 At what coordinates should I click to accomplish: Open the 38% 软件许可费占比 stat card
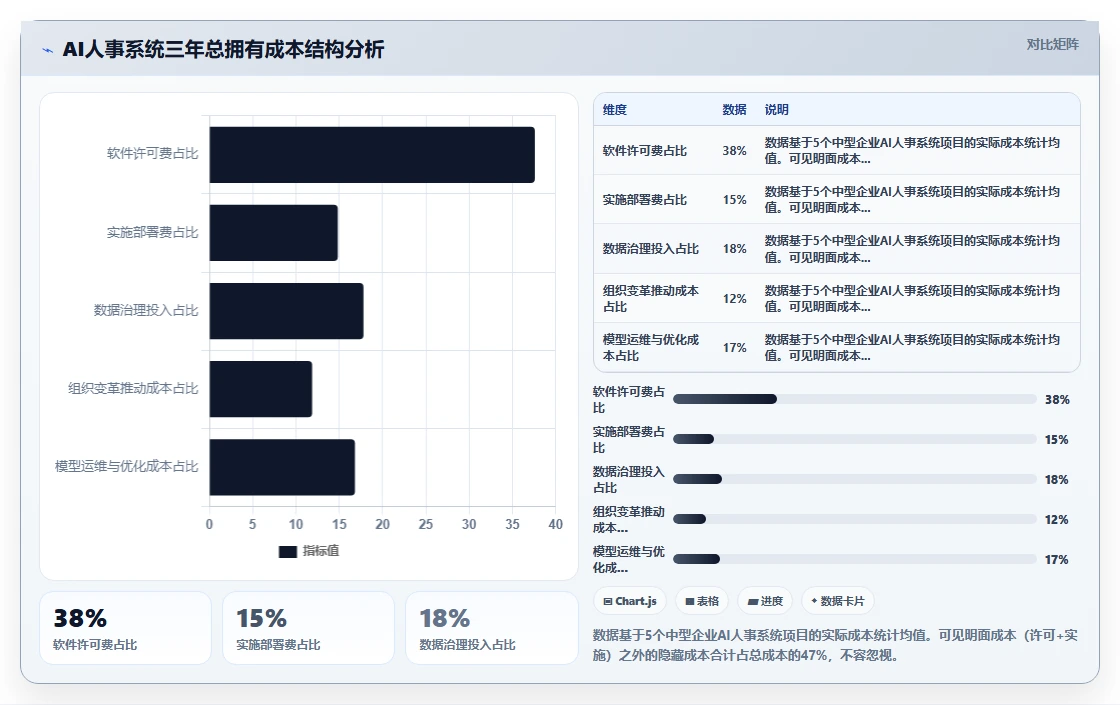click(125, 628)
